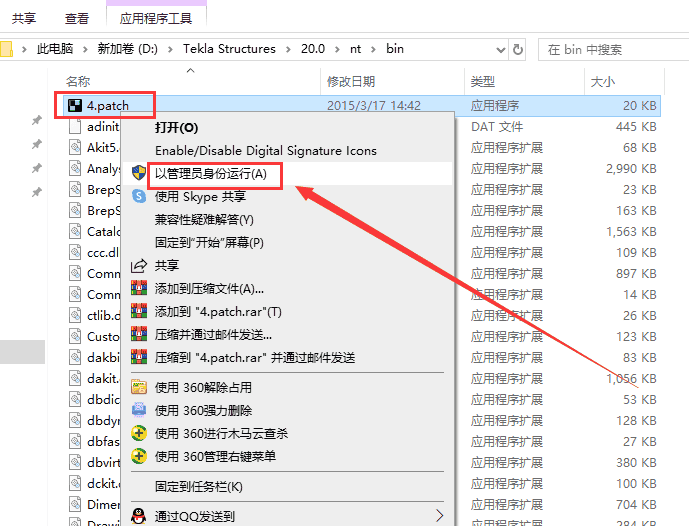Sort by the 修改日期 column header
Image resolution: width=689 pixels, height=526 pixels.
(x=351, y=81)
